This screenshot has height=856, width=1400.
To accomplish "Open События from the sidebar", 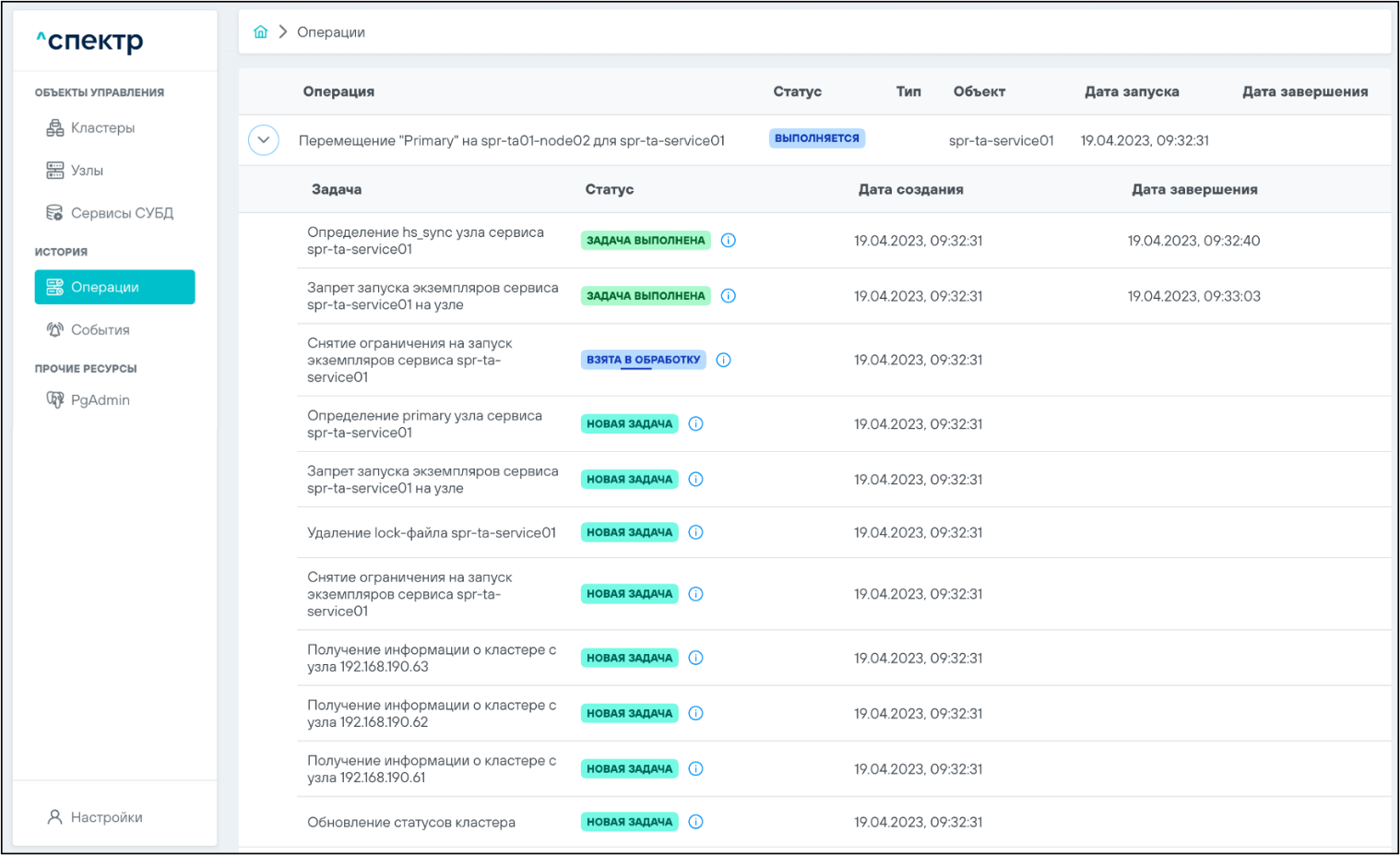I will pos(100,329).
